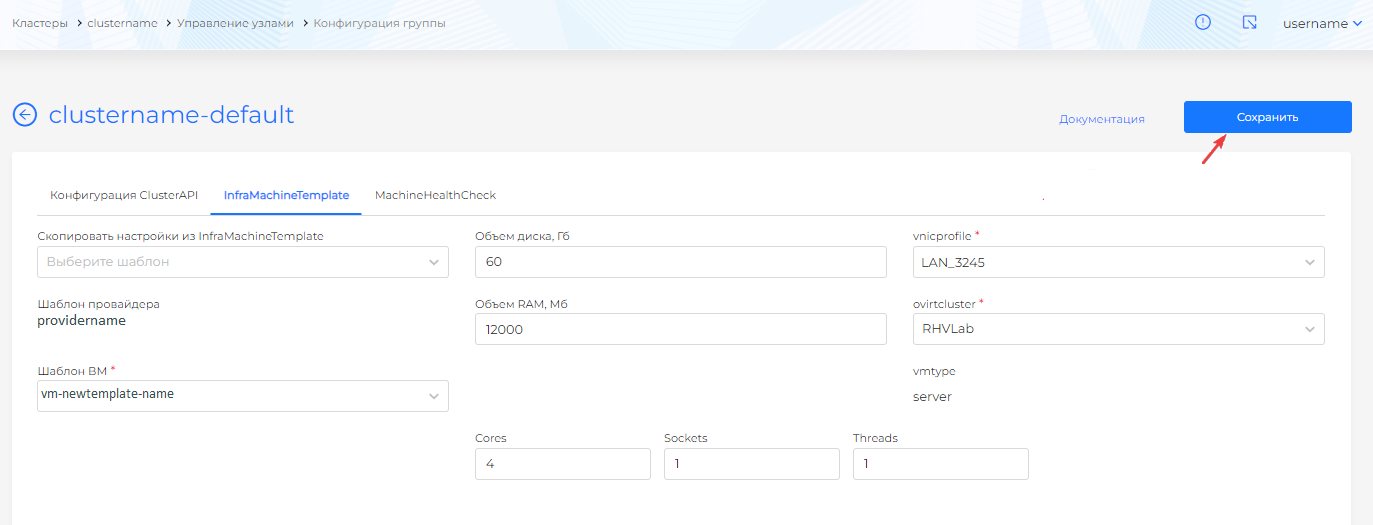The width and height of the screenshot is (1373, 525).
Task: Click the Cores input field
Action: tap(562, 464)
